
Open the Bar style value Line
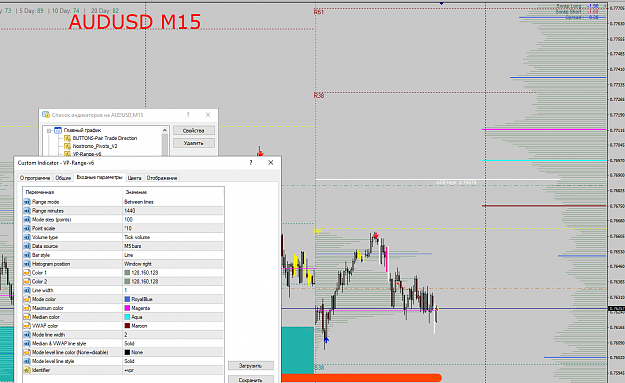(173, 255)
